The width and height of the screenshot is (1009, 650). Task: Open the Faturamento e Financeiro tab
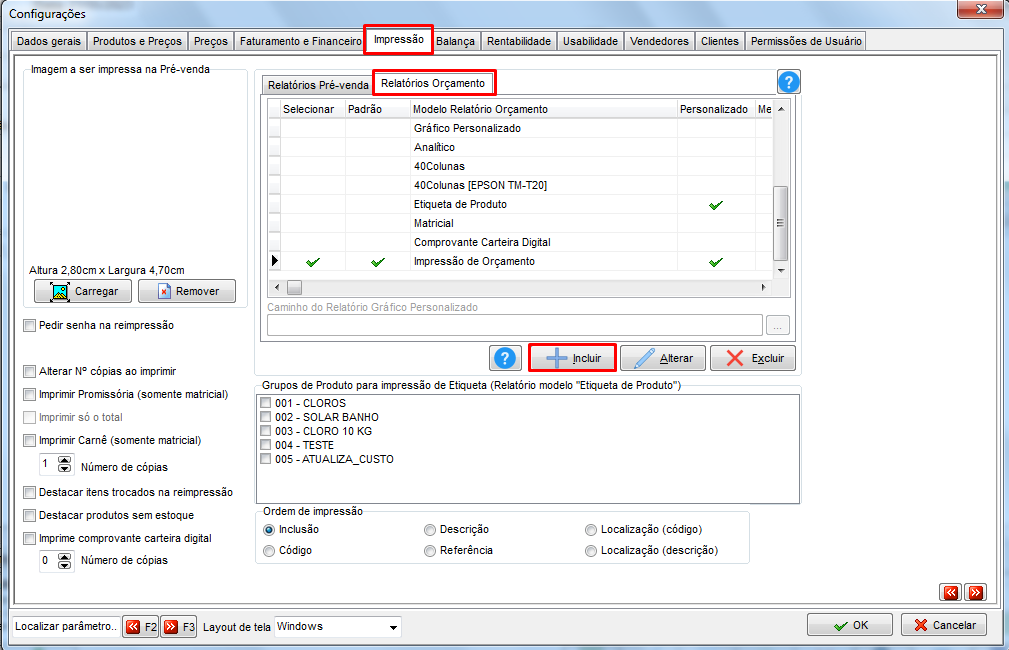pos(301,41)
